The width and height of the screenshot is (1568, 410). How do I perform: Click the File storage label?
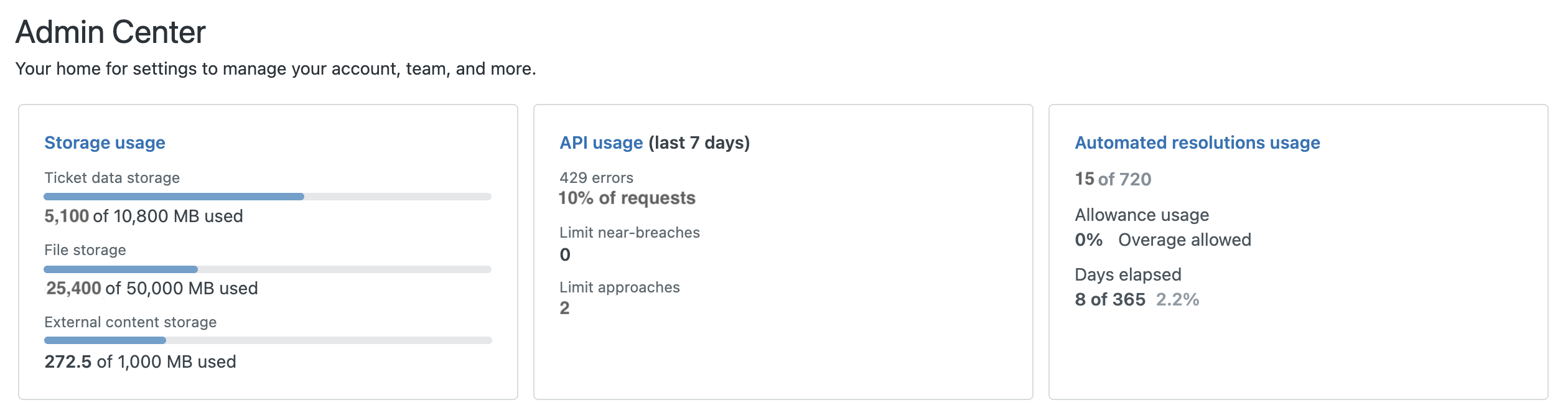[85, 250]
